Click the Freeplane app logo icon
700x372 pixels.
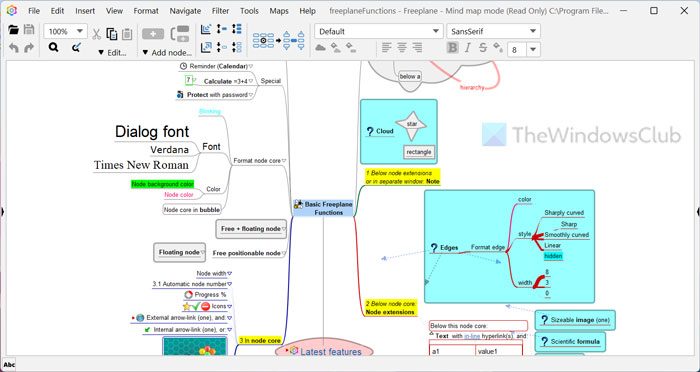coord(12,11)
